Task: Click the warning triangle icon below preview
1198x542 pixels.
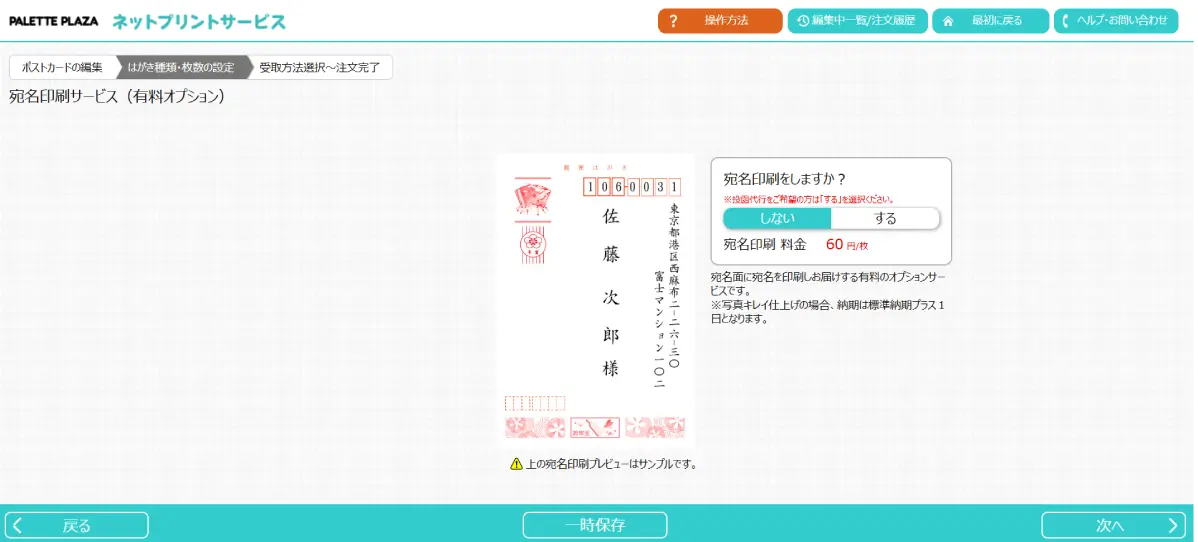Action: click(x=516, y=463)
